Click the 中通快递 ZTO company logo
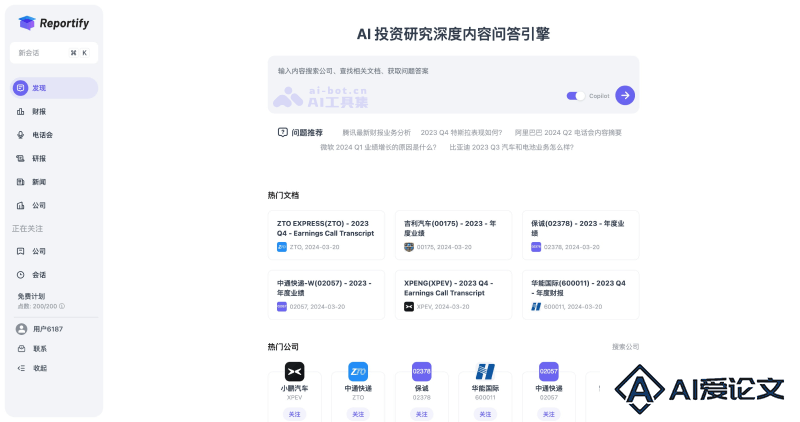The image size is (800, 422). (358, 371)
